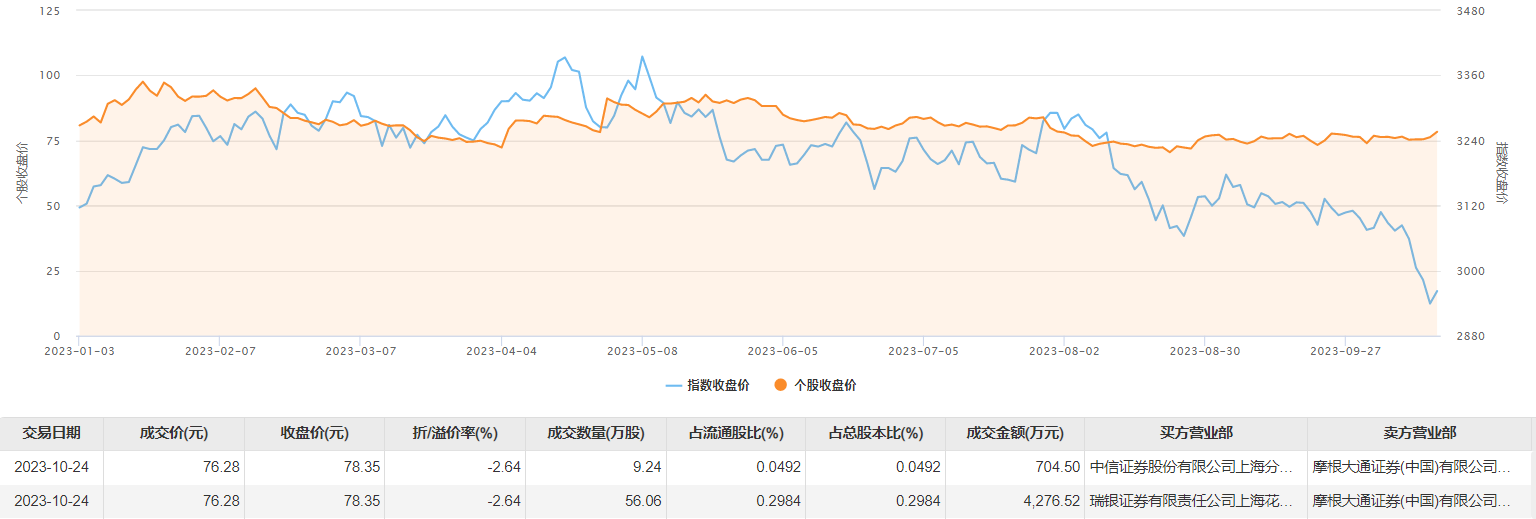Screen dimensions: 1536x519
Task: Select the 收盘价(元) column header
Action: [314, 433]
